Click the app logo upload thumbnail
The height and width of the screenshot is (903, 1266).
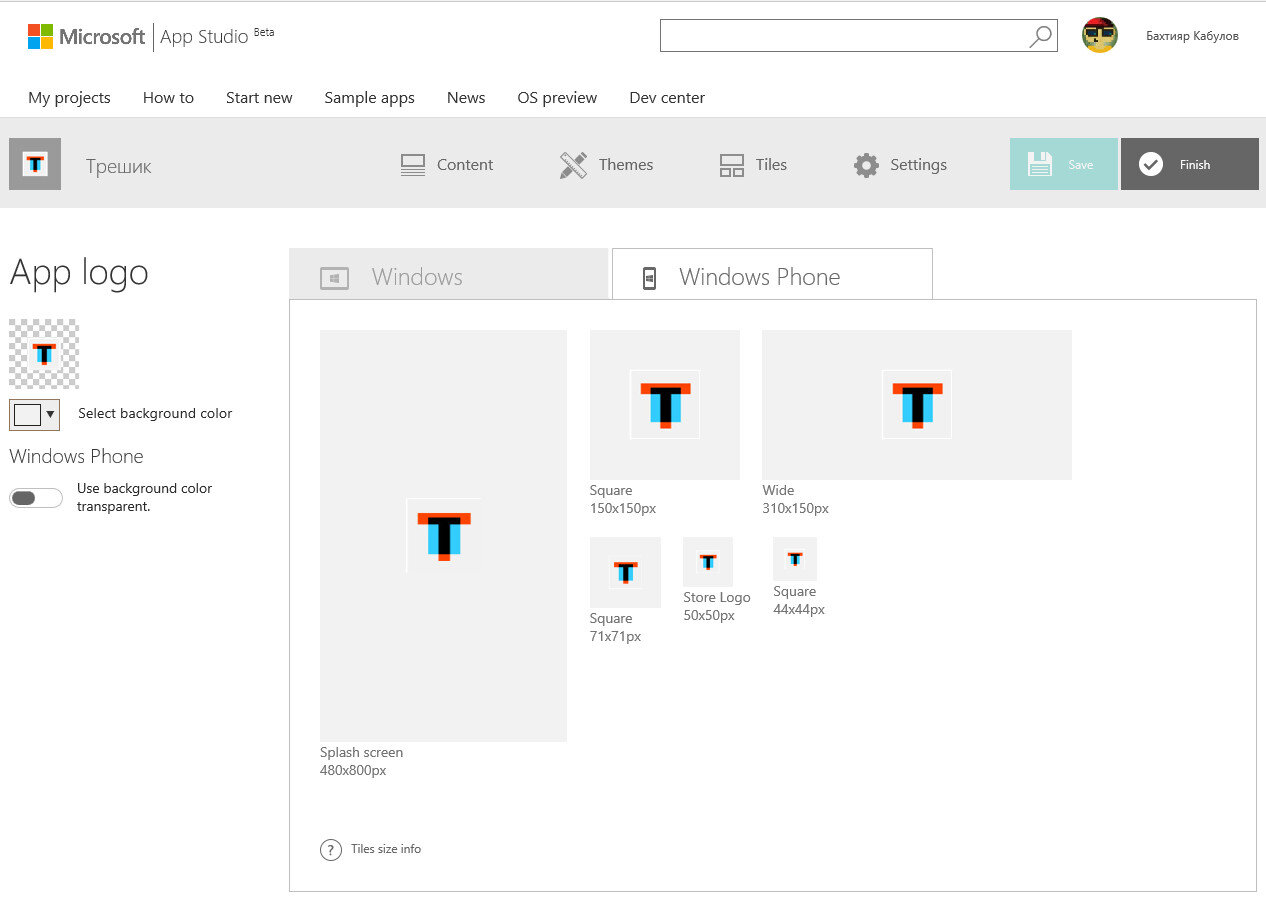[x=44, y=354]
